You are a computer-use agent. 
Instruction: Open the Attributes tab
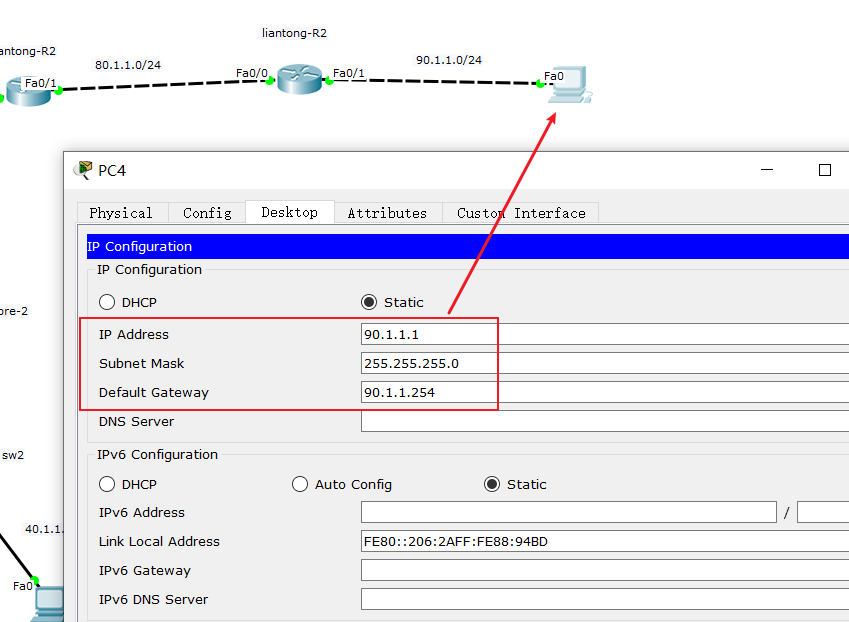click(387, 213)
